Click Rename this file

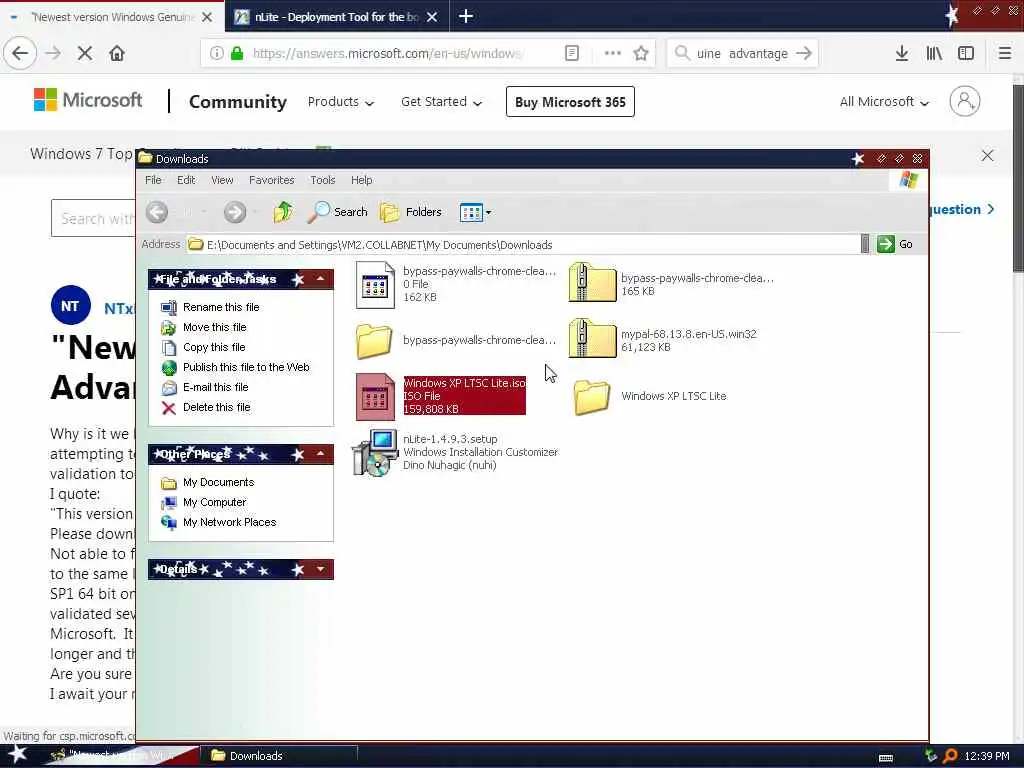click(x=210, y=307)
